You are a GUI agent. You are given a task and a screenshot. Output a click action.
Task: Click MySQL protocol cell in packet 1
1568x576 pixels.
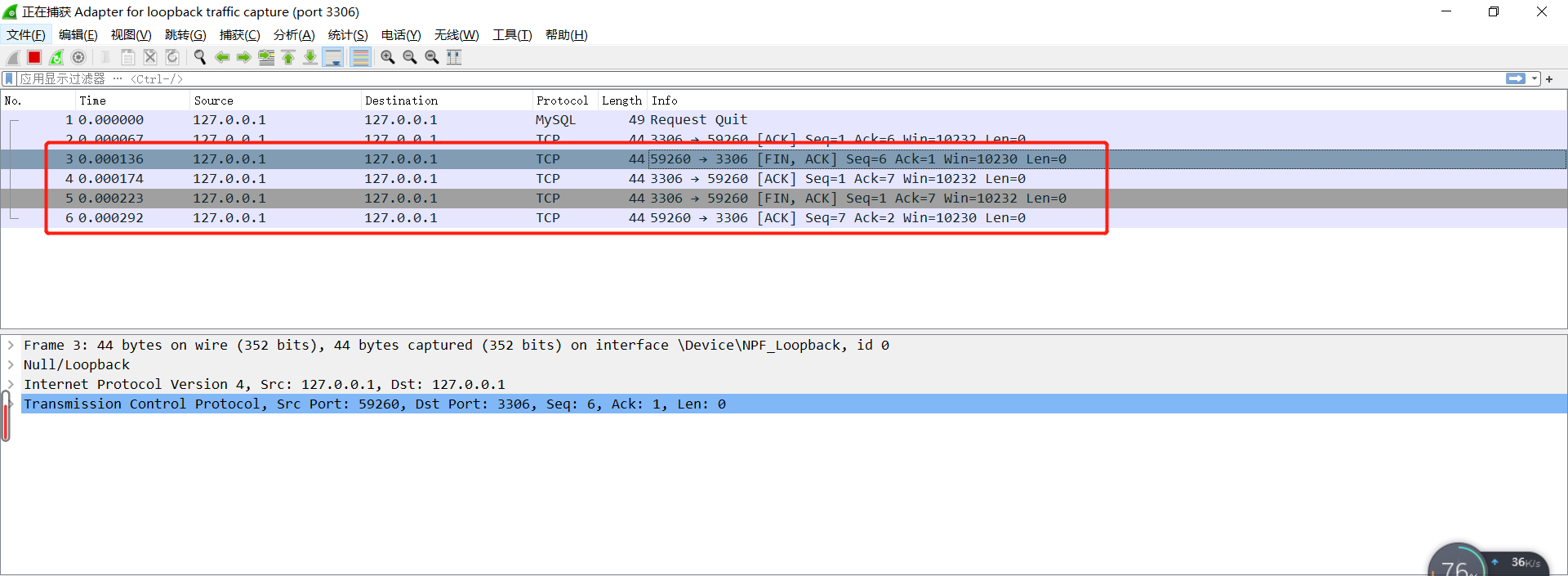[x=555, y=119]
